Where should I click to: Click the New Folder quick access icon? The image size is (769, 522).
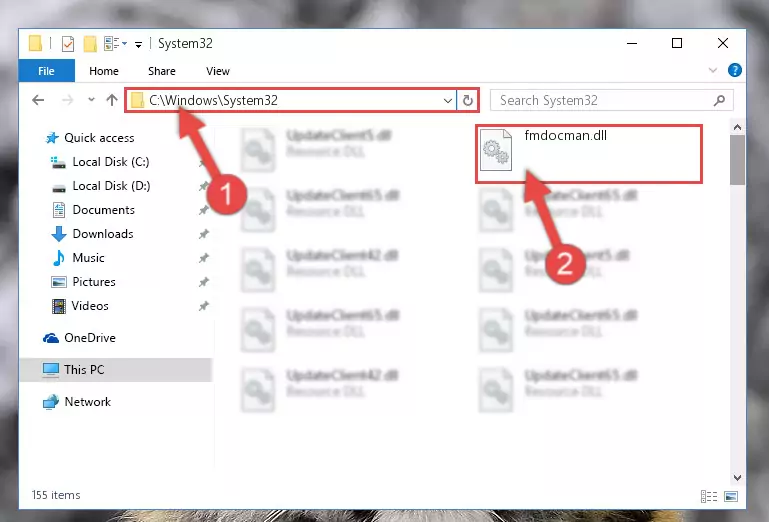pos(90,44)
